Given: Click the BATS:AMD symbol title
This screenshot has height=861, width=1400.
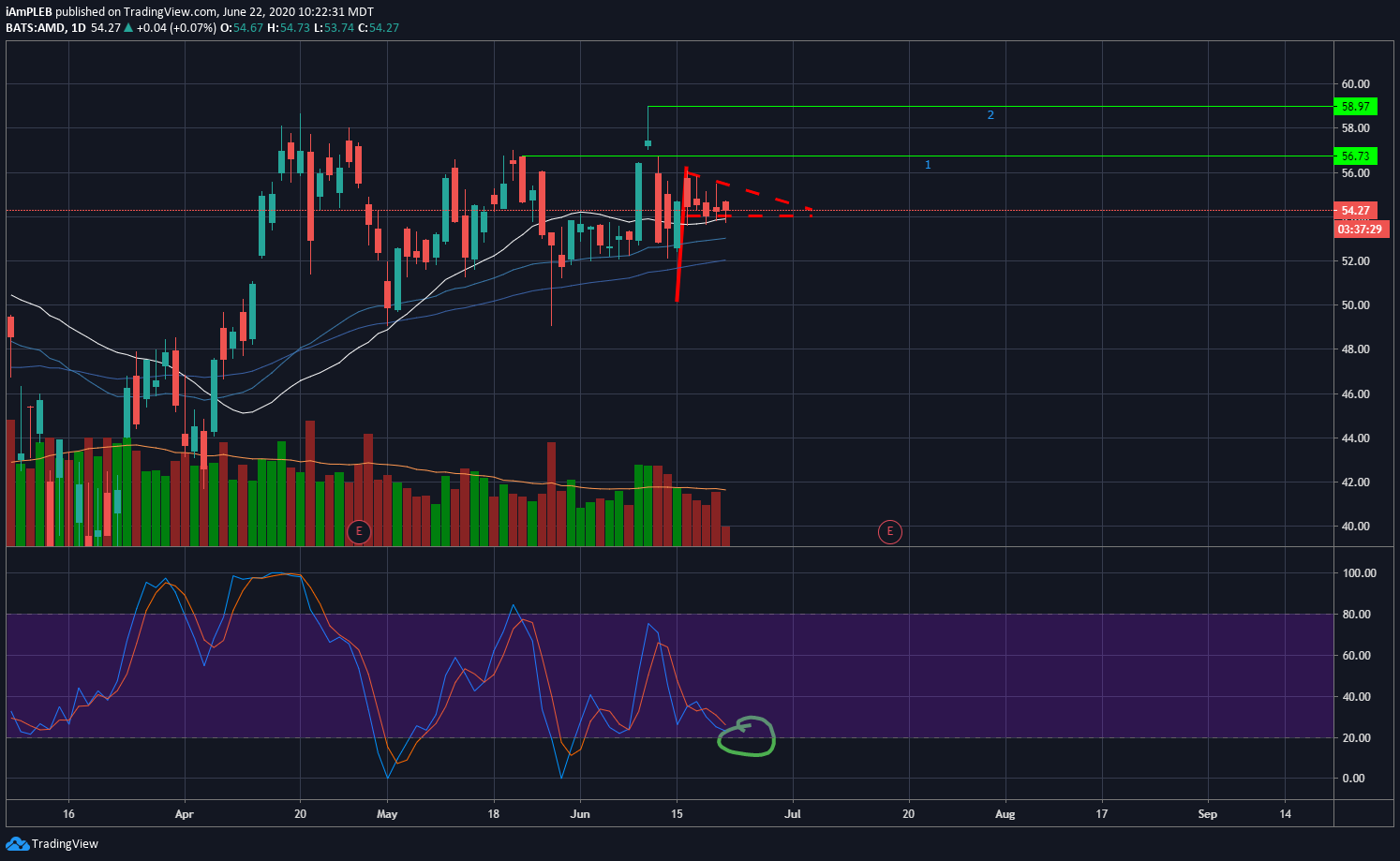Looking at the screenshot, I should pyautogui.click(x=36, y=28).
